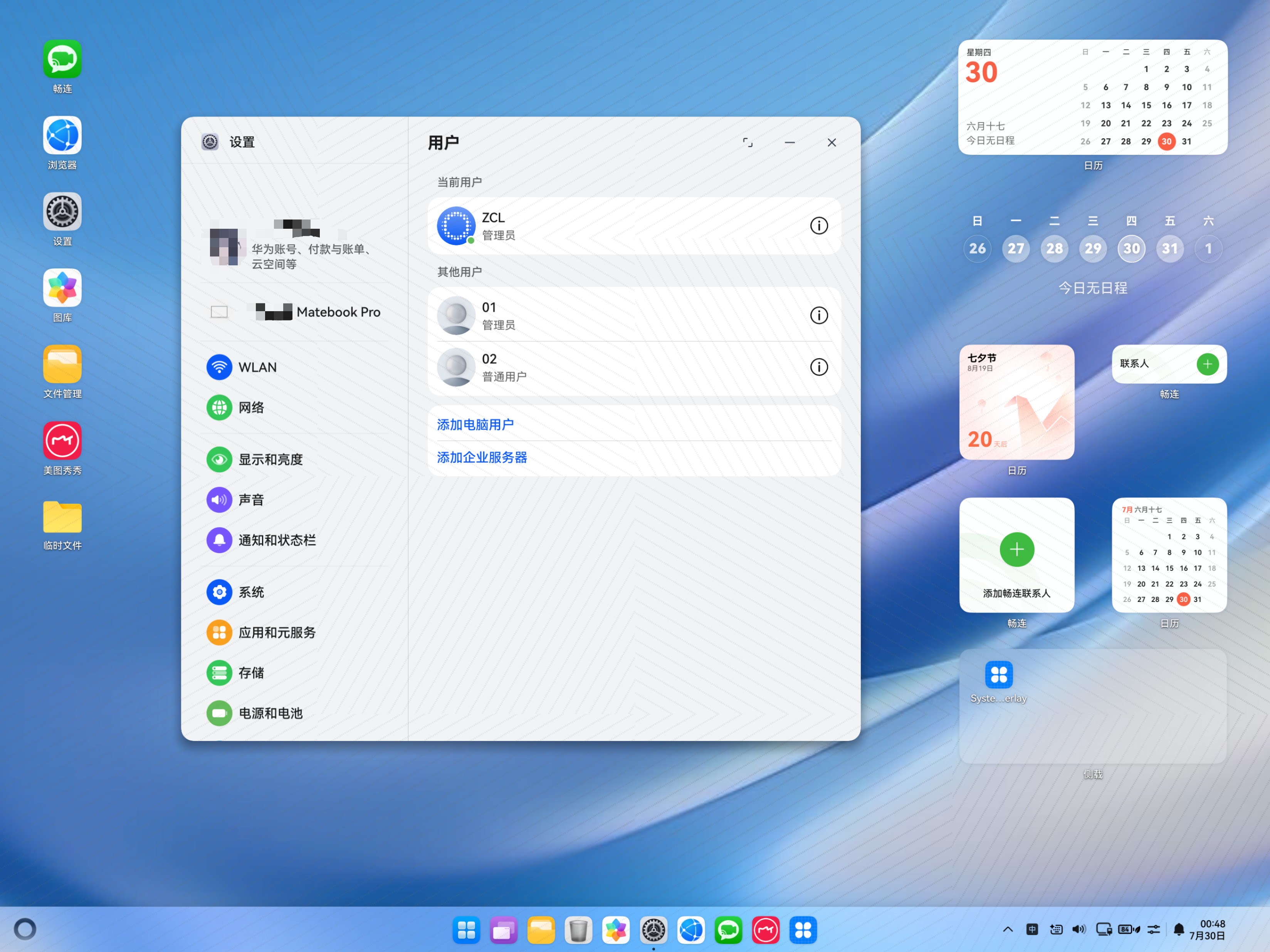Click the 添加电脑用户 link
This screenshot has height=952, width=1270.
(x=475, y=425)
